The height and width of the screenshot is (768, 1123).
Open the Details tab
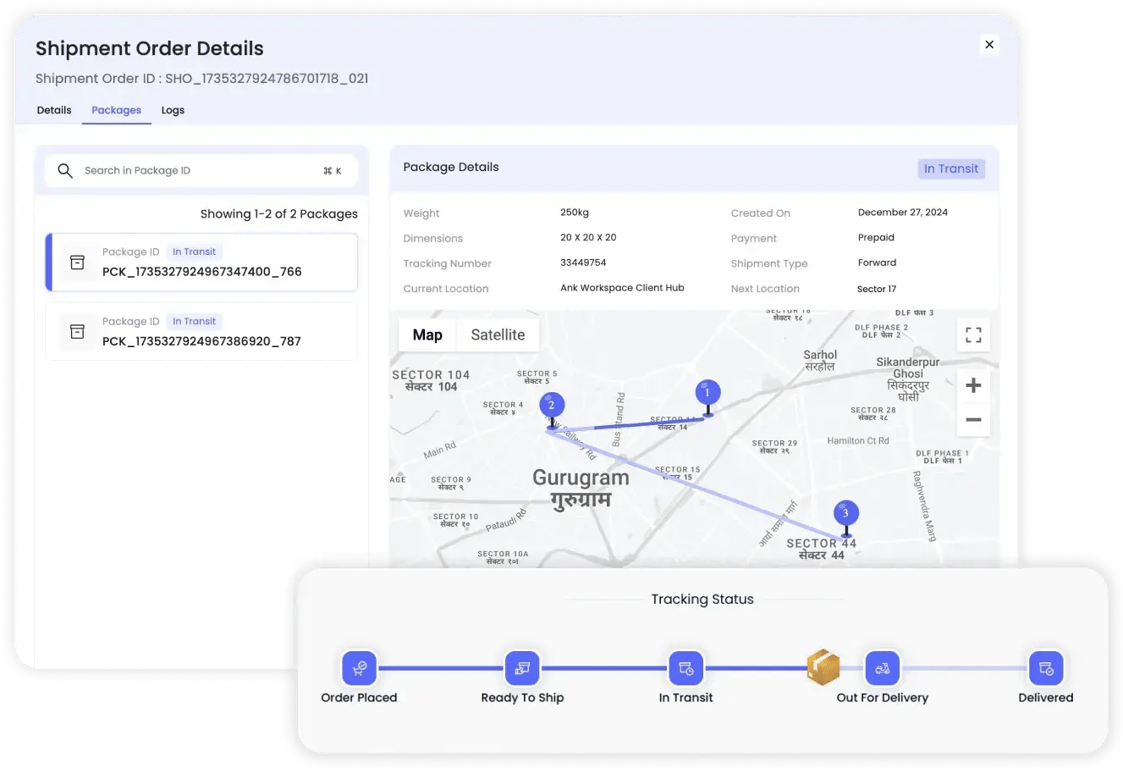(x=54, y=110)
